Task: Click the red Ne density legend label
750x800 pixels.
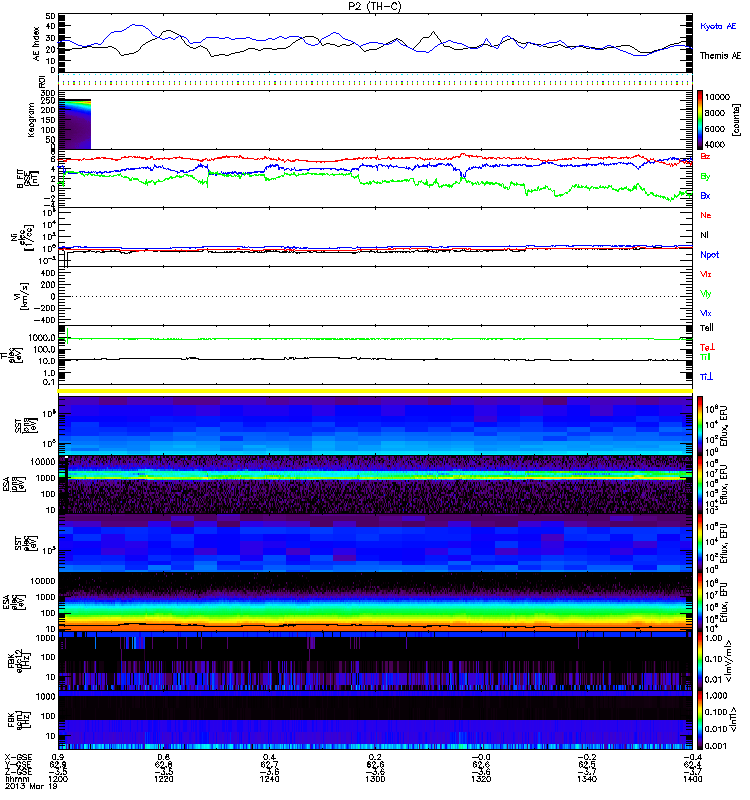Action: [x=706, y=215]
